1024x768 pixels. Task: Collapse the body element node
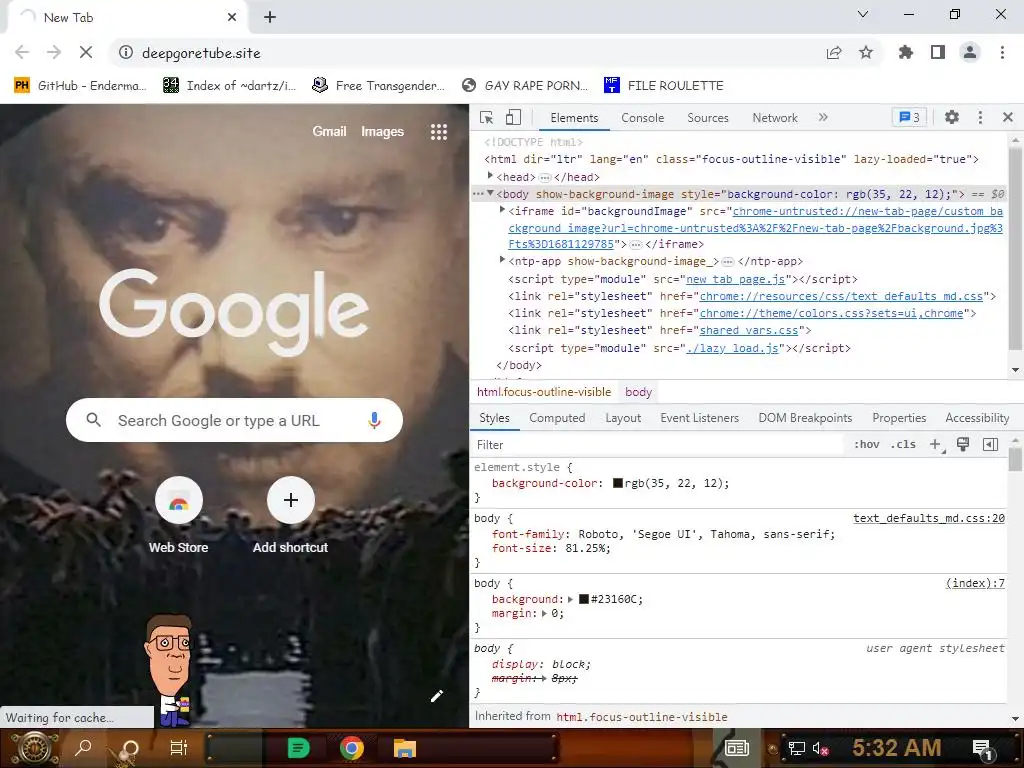pos(490,193)
